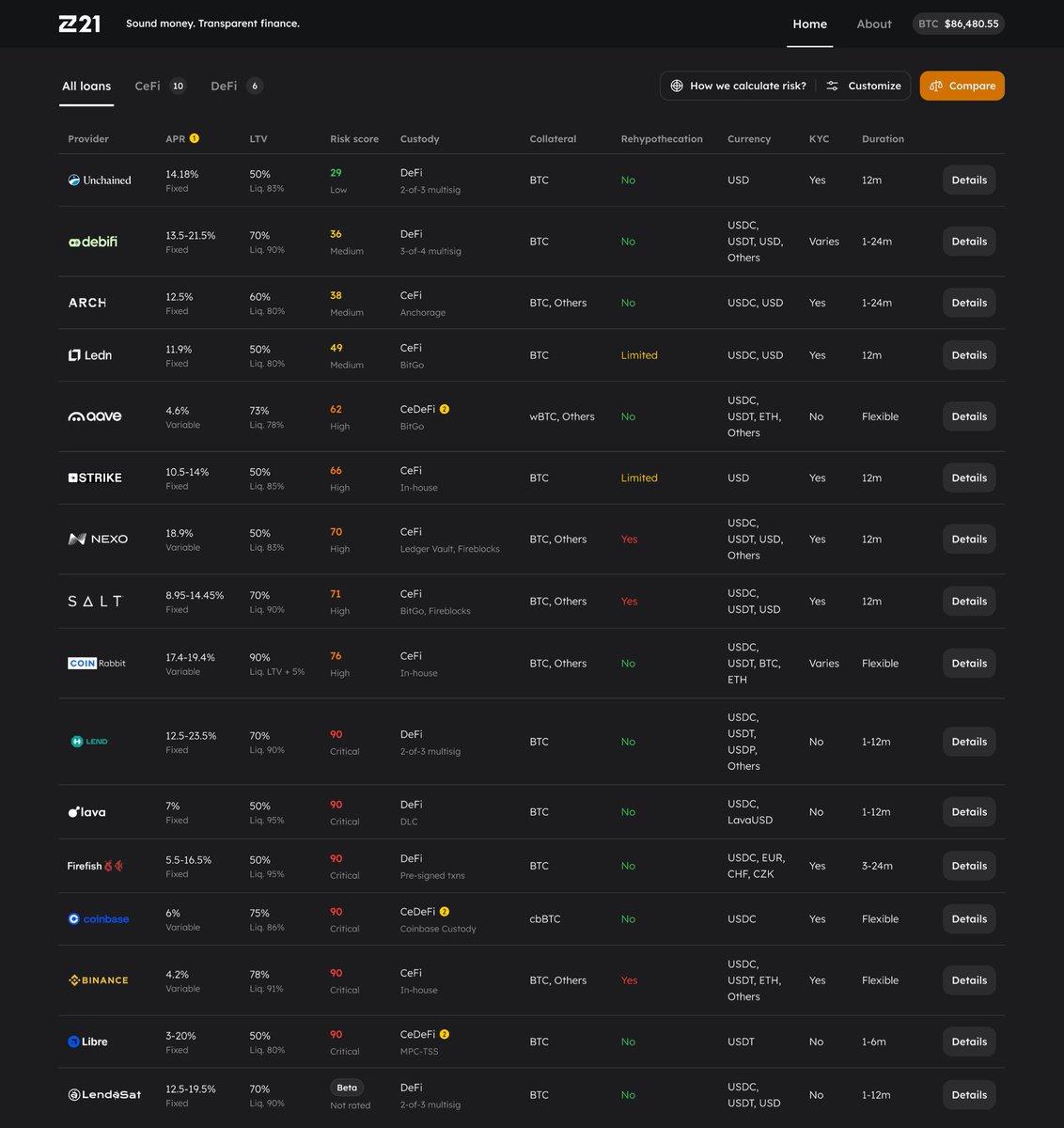Click the SALT provider logo
The height and width of the screenshot is (1128, 1064).
95,602
